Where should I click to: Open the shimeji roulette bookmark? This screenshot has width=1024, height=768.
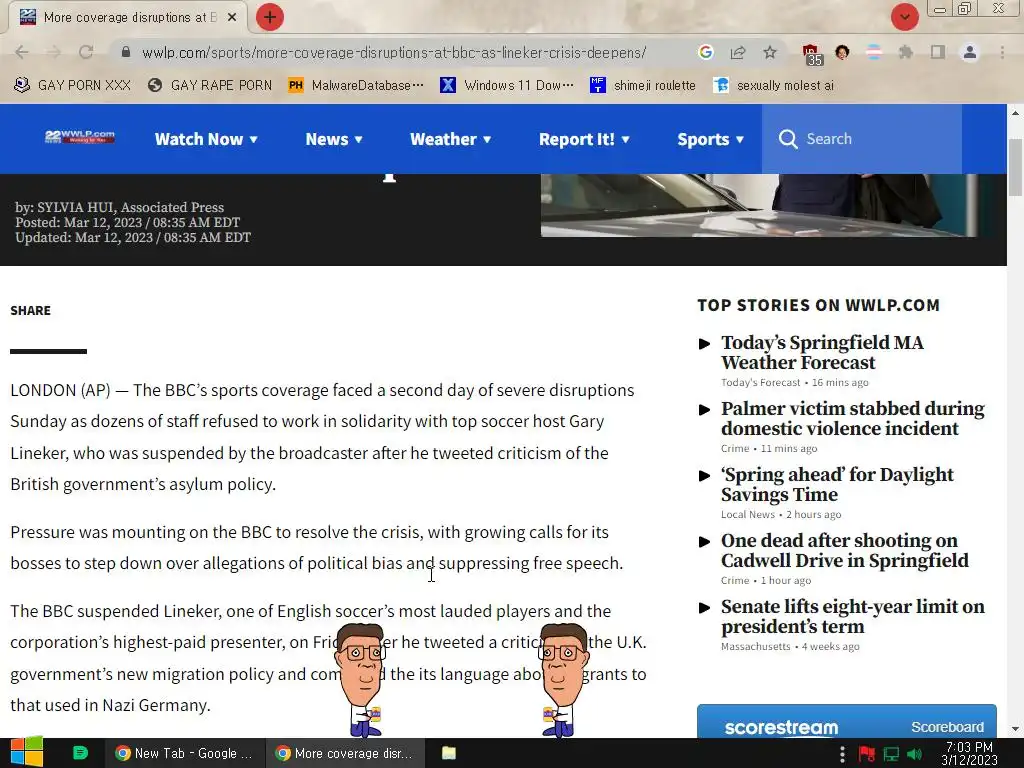644,85
